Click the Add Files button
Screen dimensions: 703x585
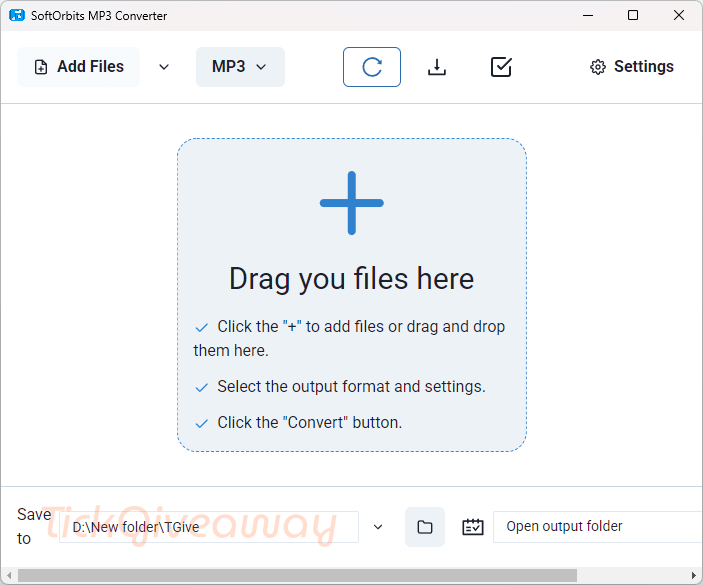tap(78, 67)
